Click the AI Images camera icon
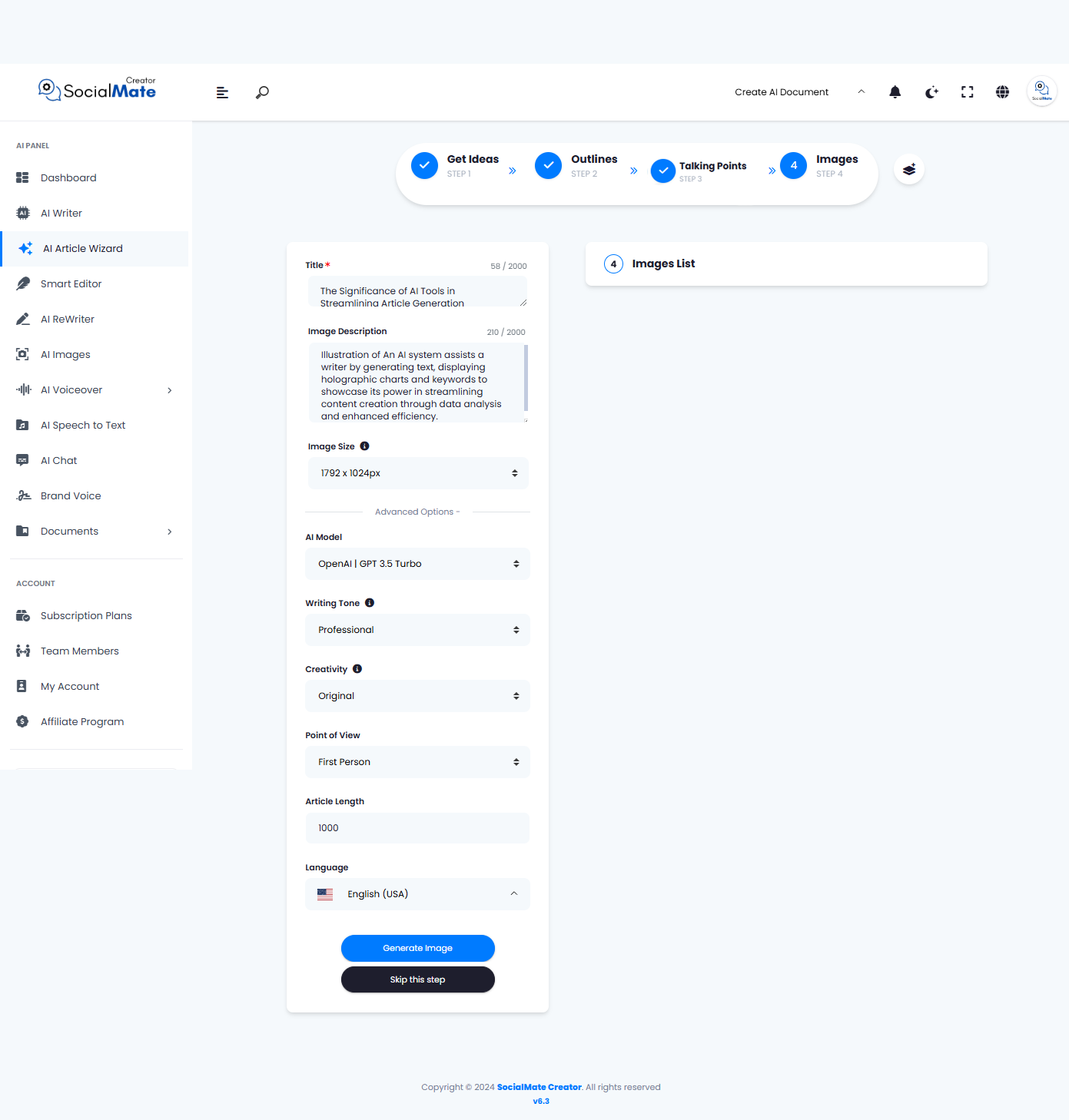The image size is (1069, 1120). [x=22, y=354]
